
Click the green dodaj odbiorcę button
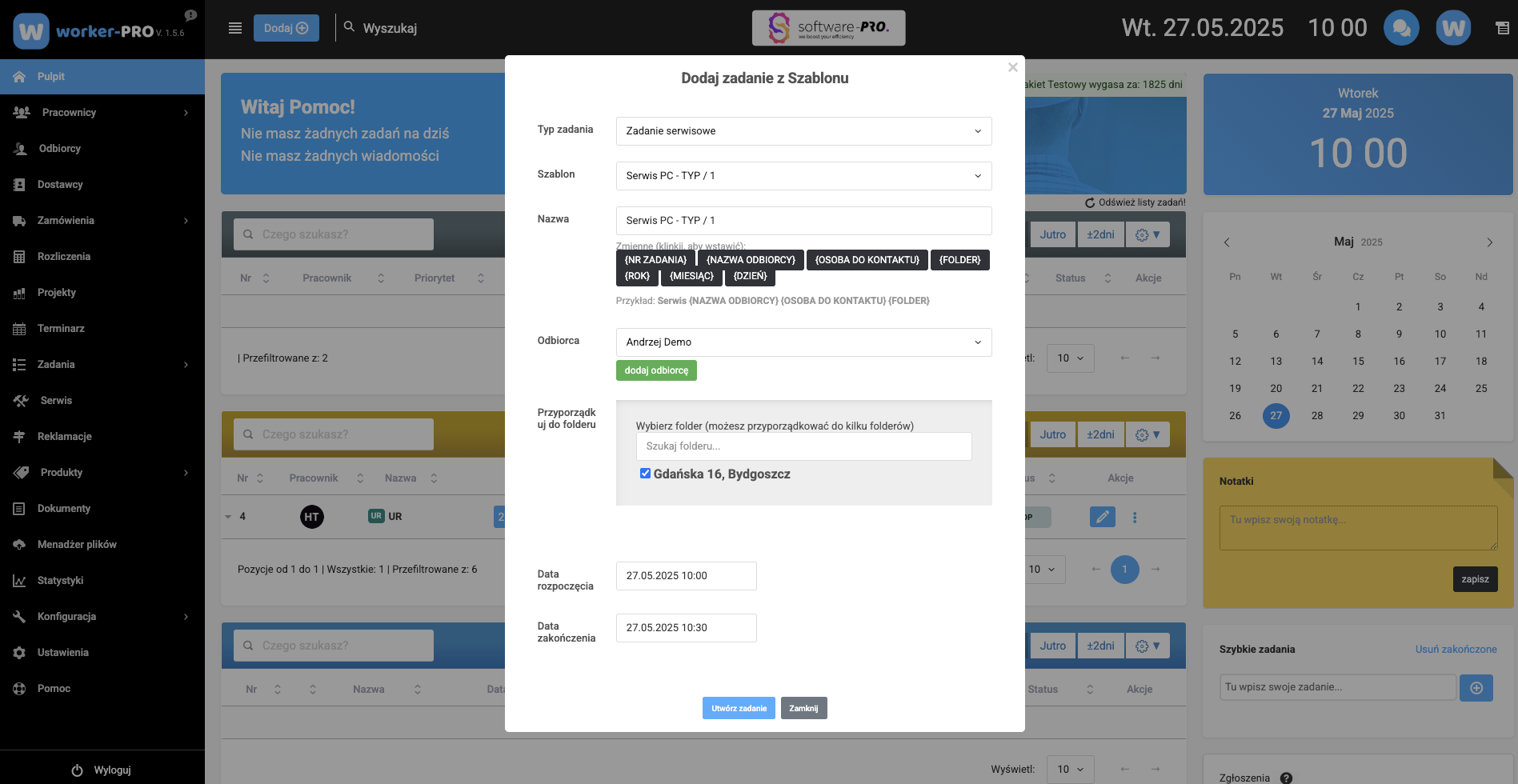[x=656, y=370]
